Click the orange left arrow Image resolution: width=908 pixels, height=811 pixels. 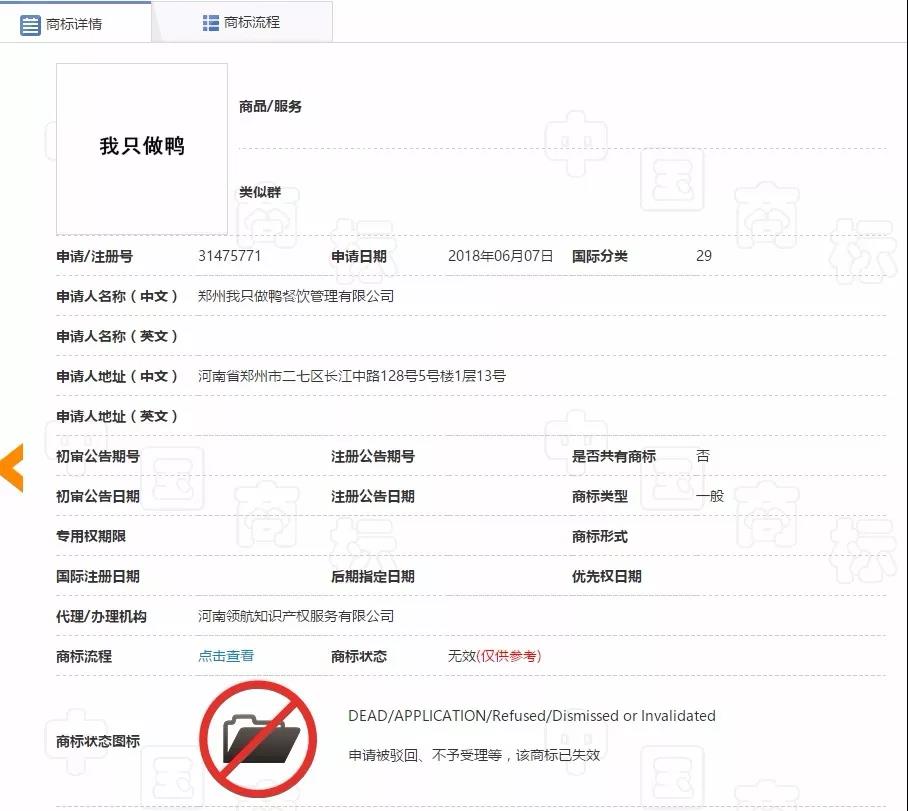click(12, 468)
